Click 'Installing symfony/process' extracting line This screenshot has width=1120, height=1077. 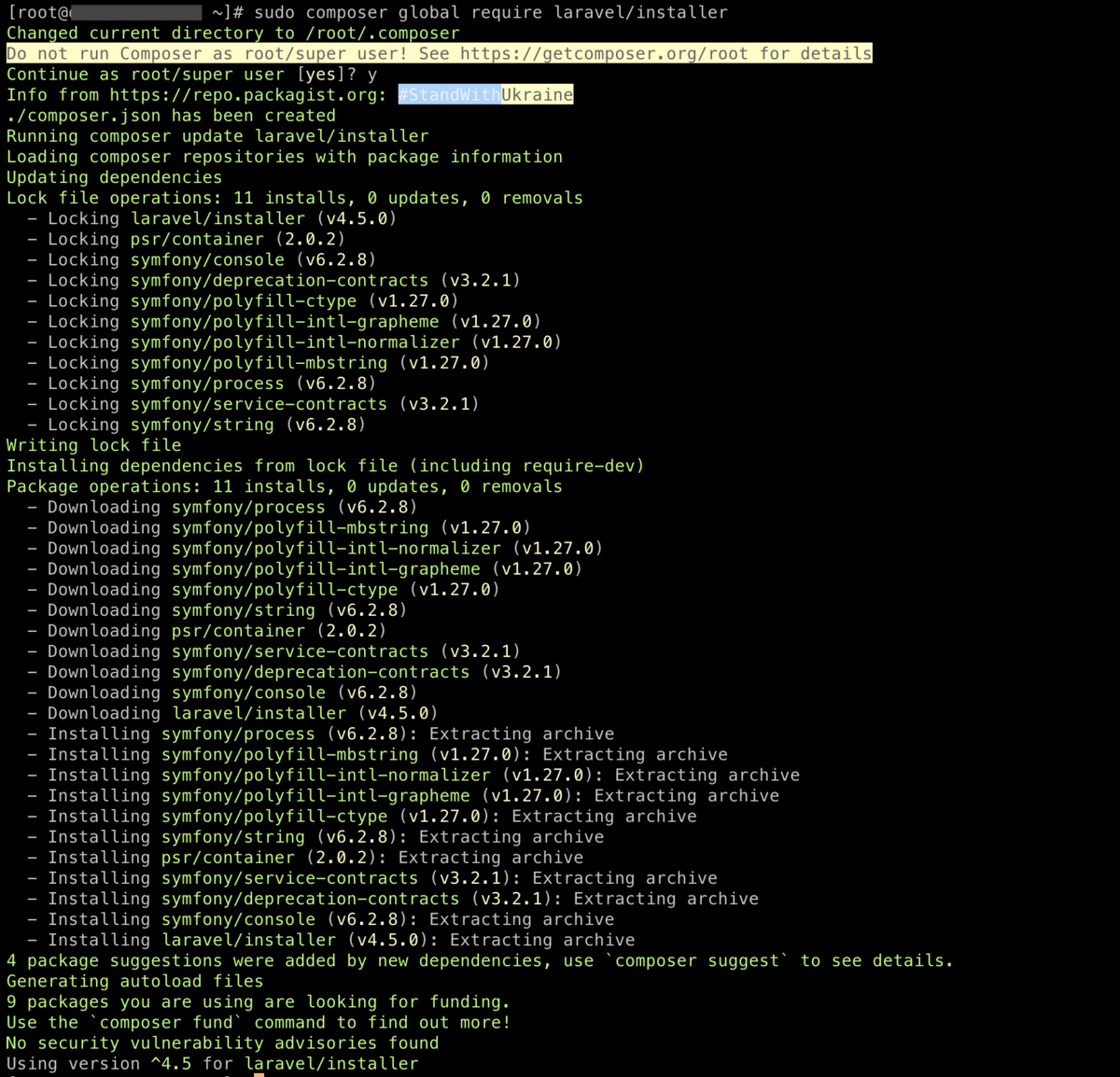pos(321,733)
